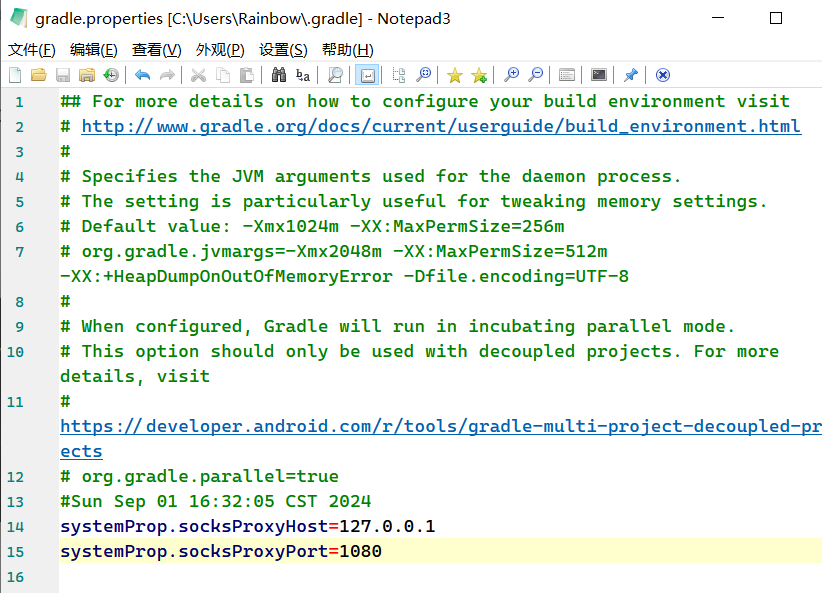Create a new blank document
The image size is (822, 593).
(15, 75)
